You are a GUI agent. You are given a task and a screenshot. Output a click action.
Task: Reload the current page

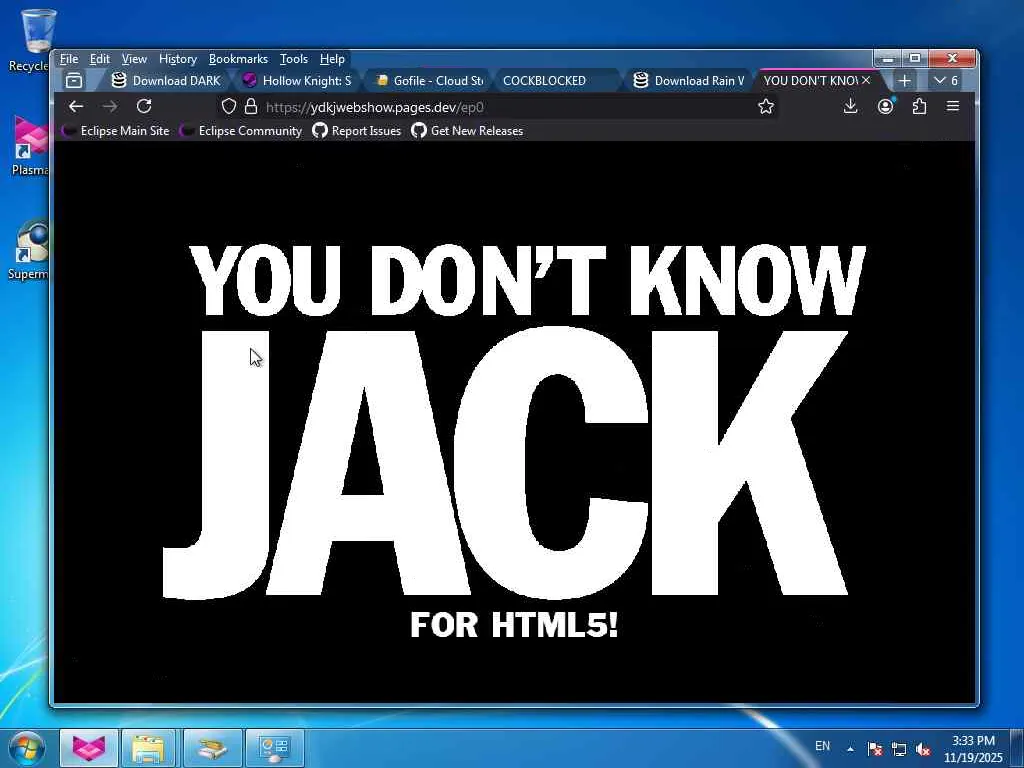coord(144,106)
